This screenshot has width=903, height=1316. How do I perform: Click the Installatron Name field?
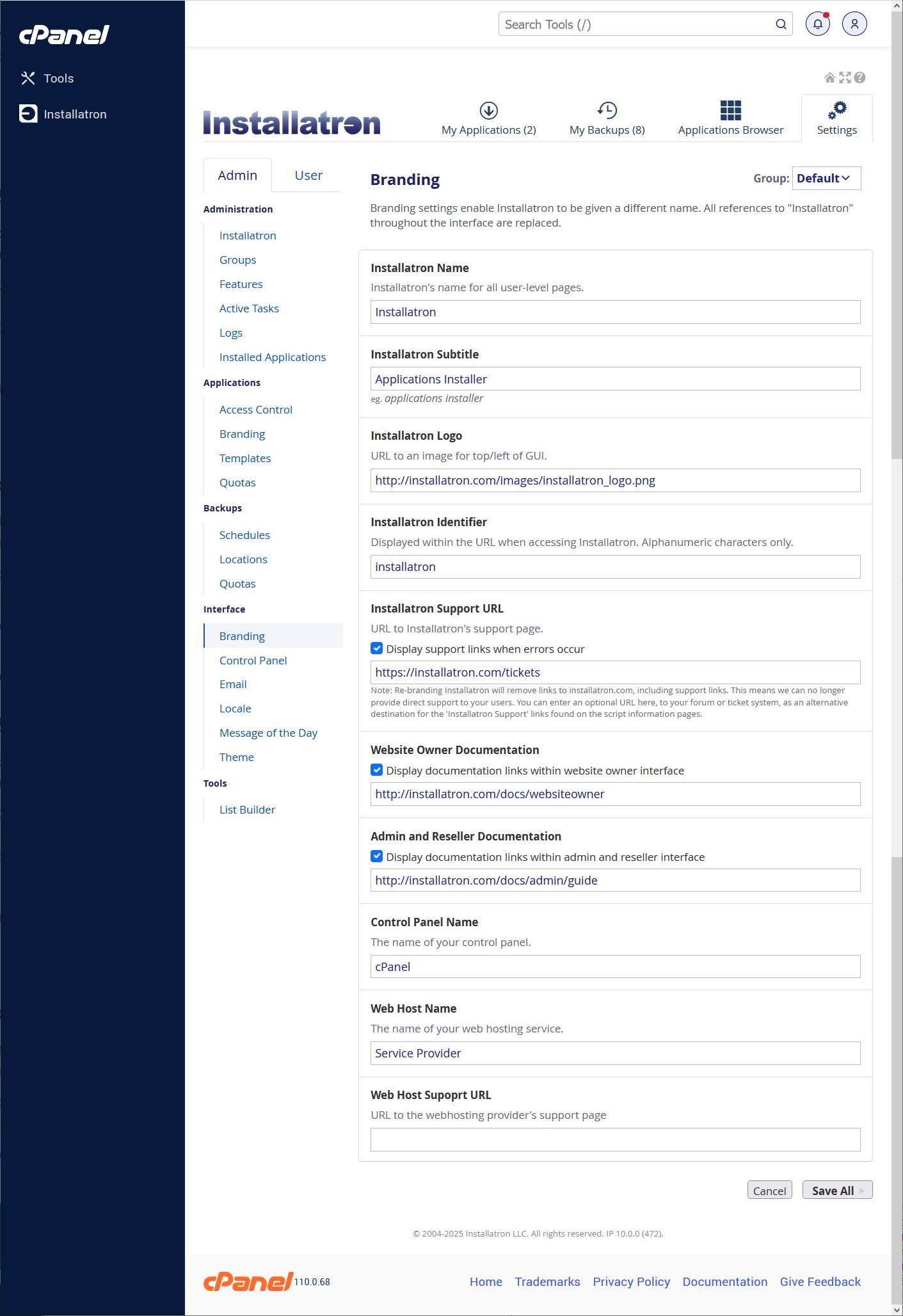click(x=616, y=312)
